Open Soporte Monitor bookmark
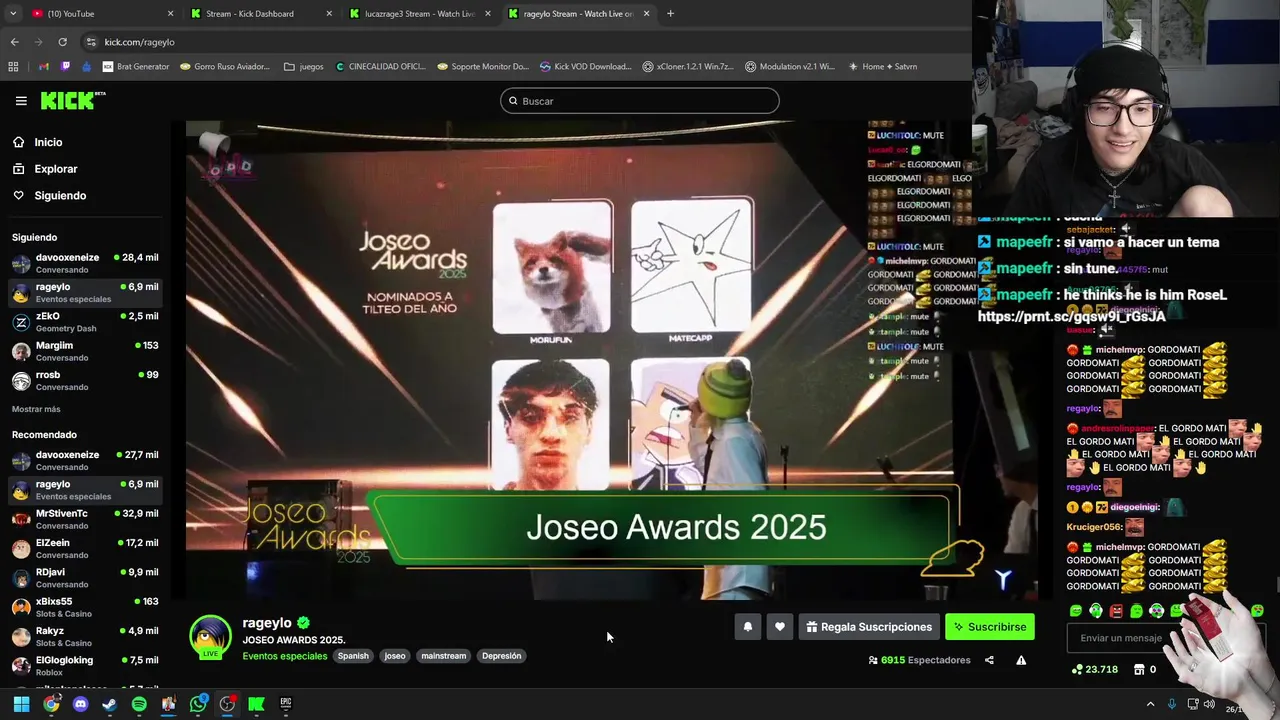 (x=483, y=67)
